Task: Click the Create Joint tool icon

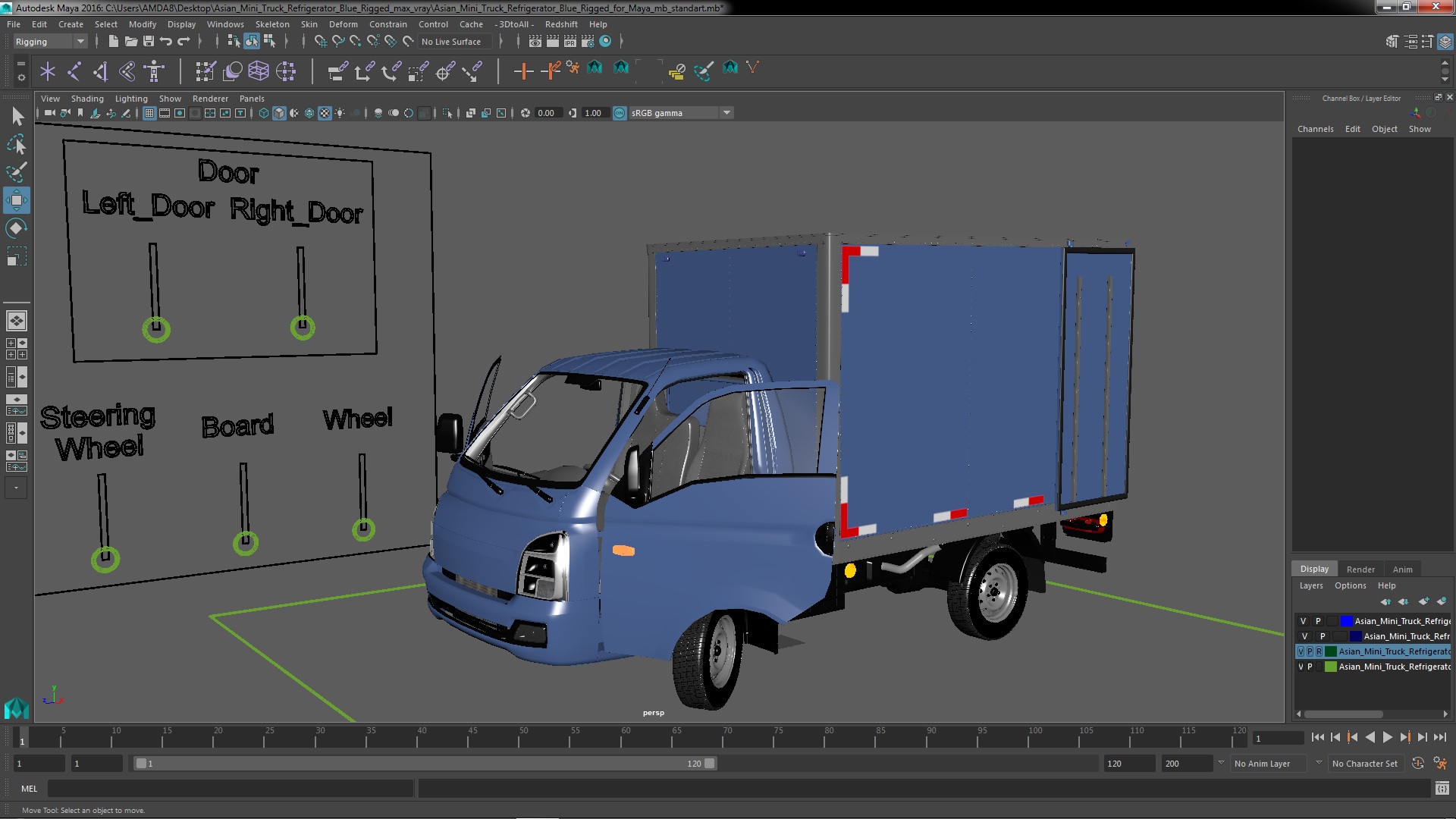Action: [x=74, y=71]
